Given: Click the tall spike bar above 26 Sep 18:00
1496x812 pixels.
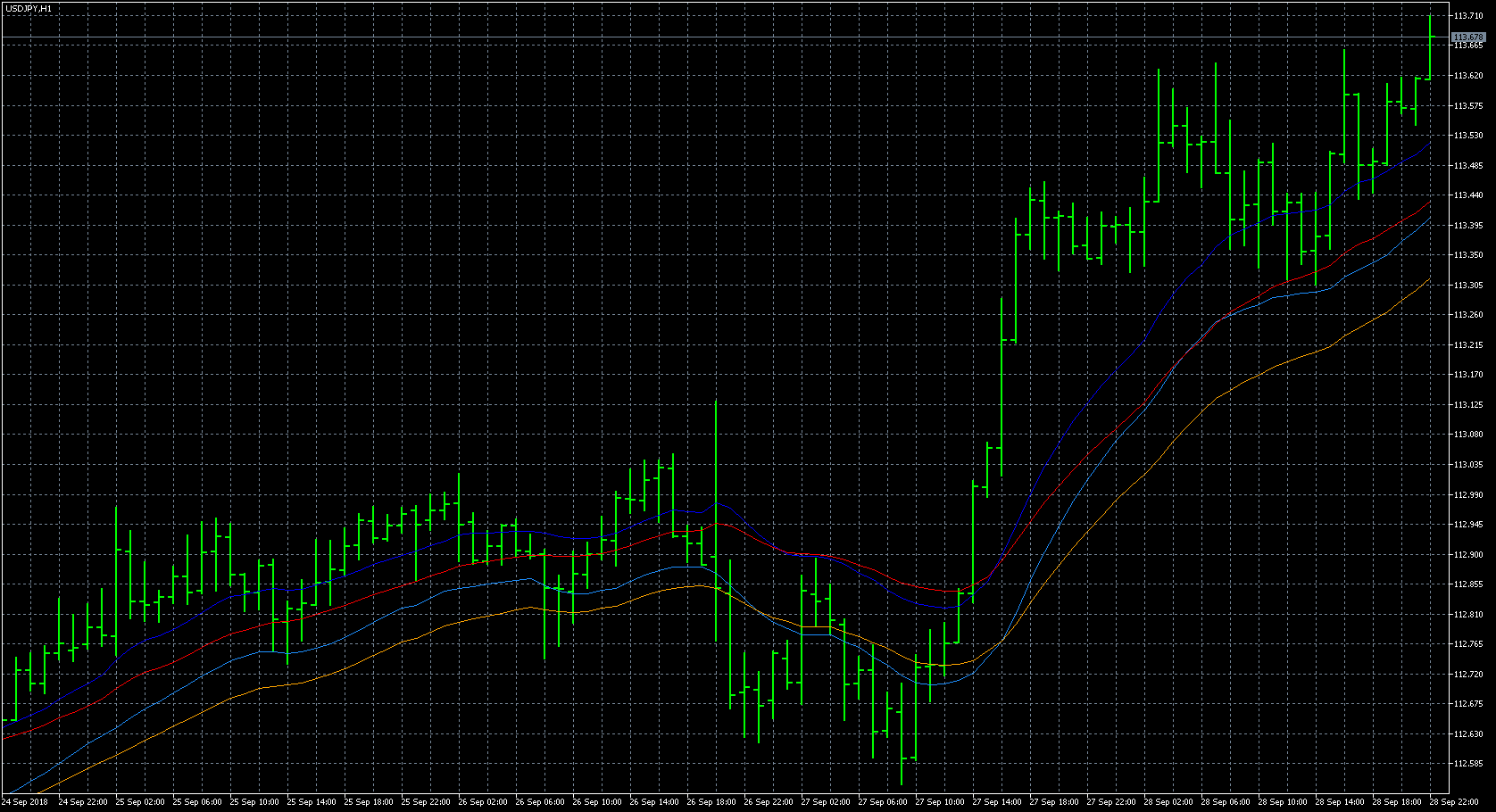Looking at the screenshot, I should coord(716,521).
